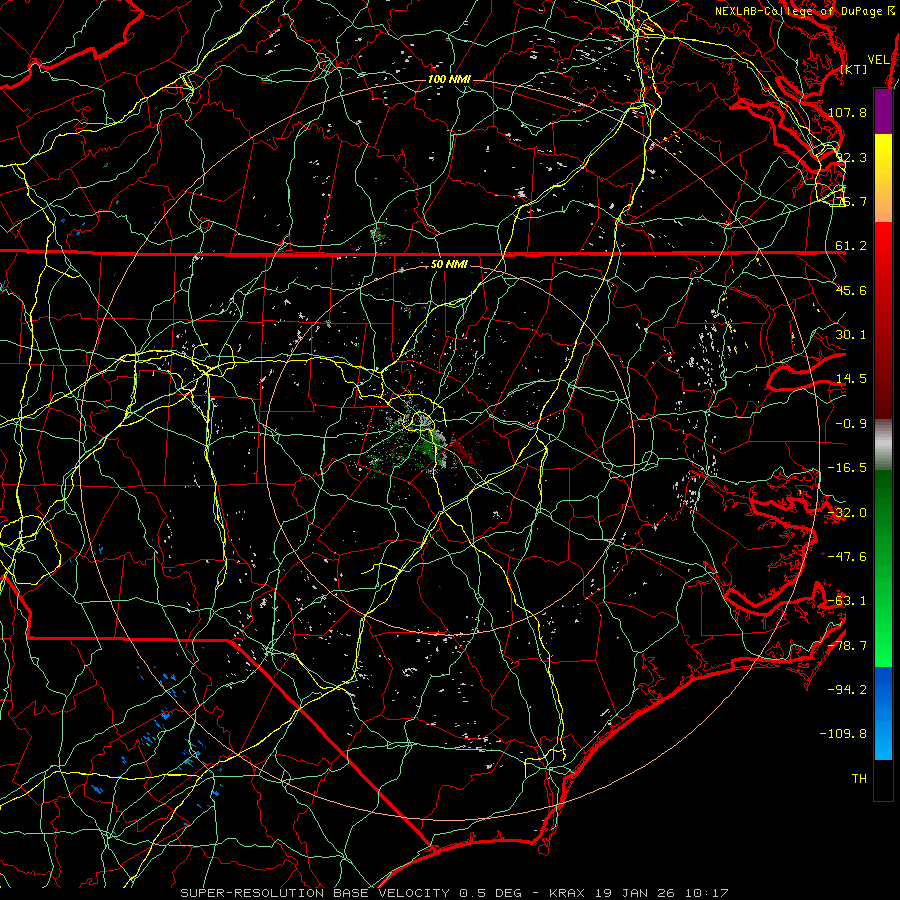The width and height of the screenshot is (900, 900).
Task: Click the purple segment of the color bar
Action: point(883,111)
